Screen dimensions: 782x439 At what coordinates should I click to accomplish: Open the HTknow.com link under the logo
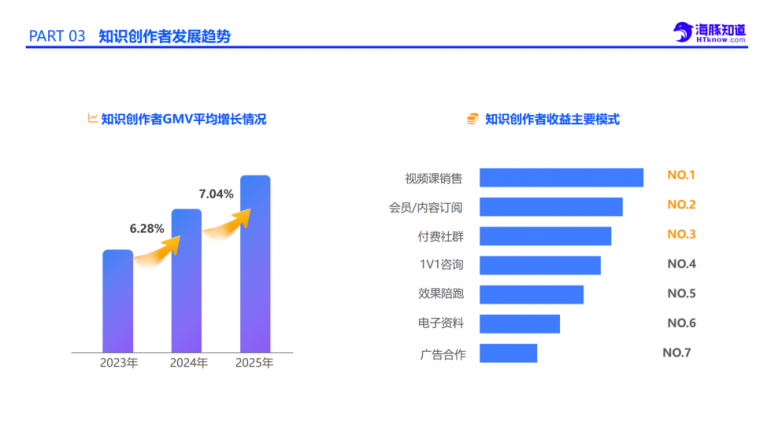point(720,40)
